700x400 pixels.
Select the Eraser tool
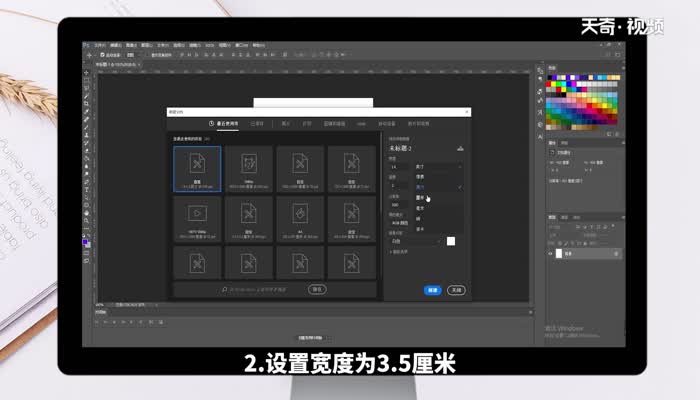tap(86, 150)
